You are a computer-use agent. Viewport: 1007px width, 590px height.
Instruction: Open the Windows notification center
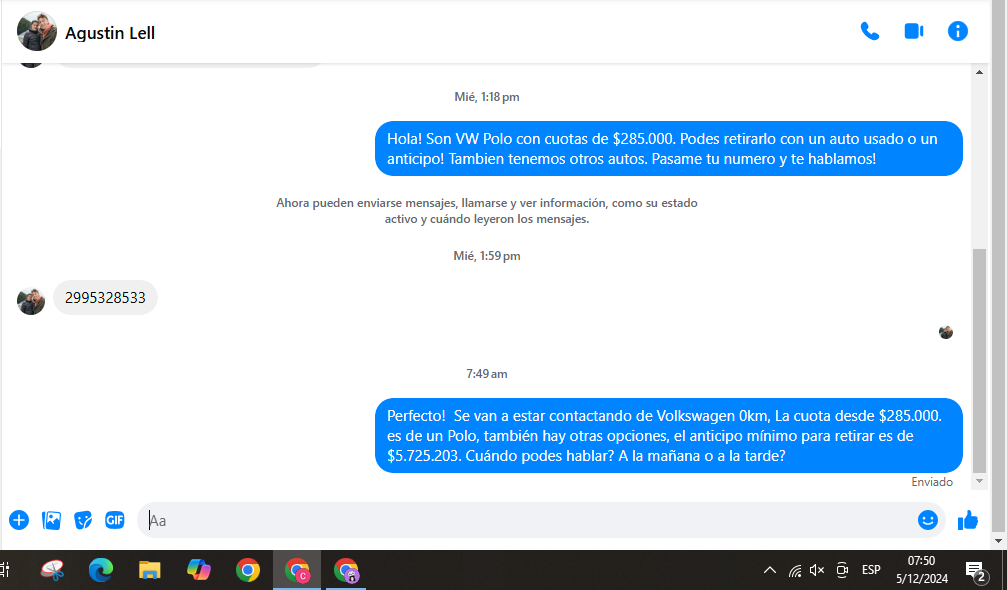click(x=975, y=570)
